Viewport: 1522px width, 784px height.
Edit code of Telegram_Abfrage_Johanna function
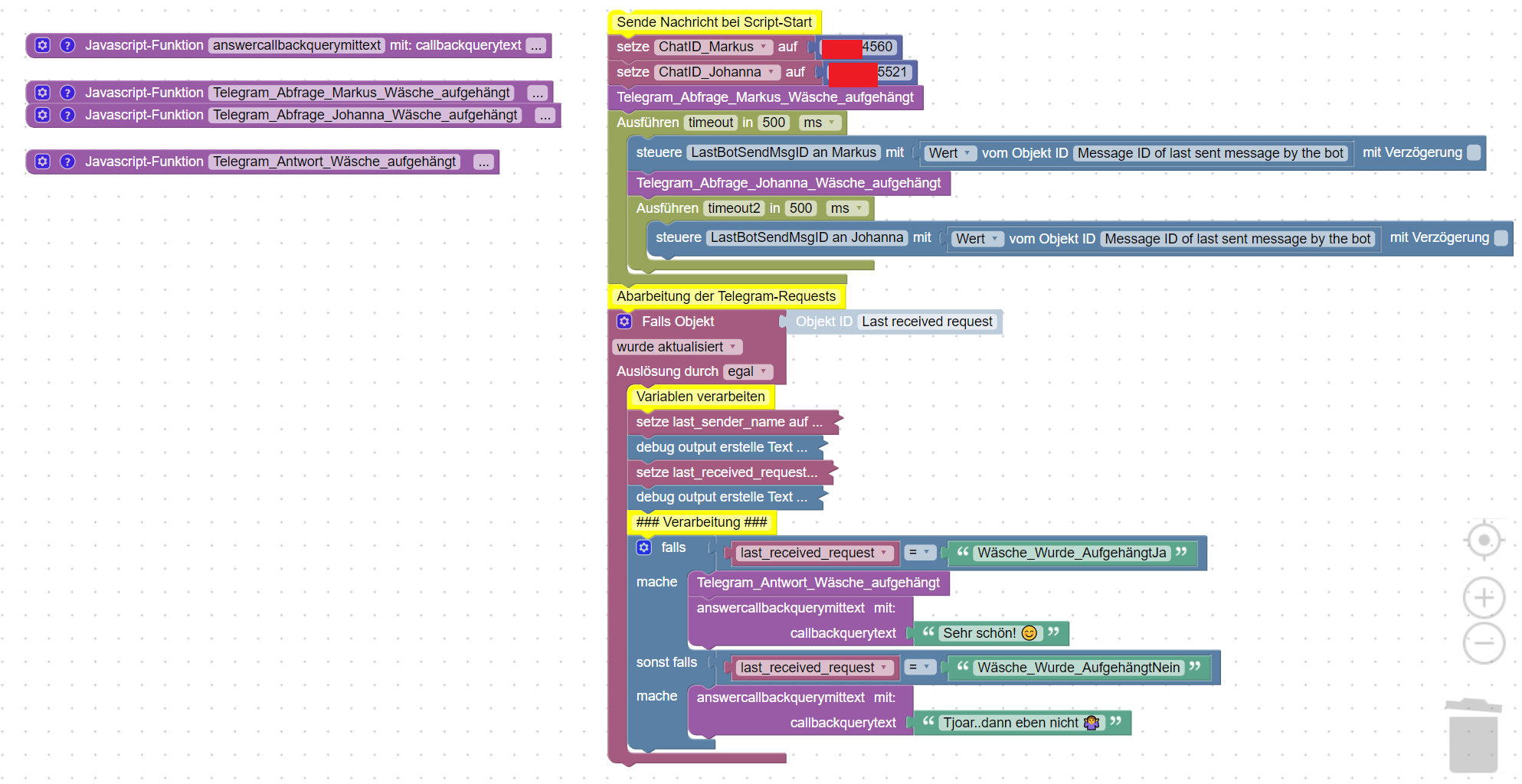click(x=545, y=115)
